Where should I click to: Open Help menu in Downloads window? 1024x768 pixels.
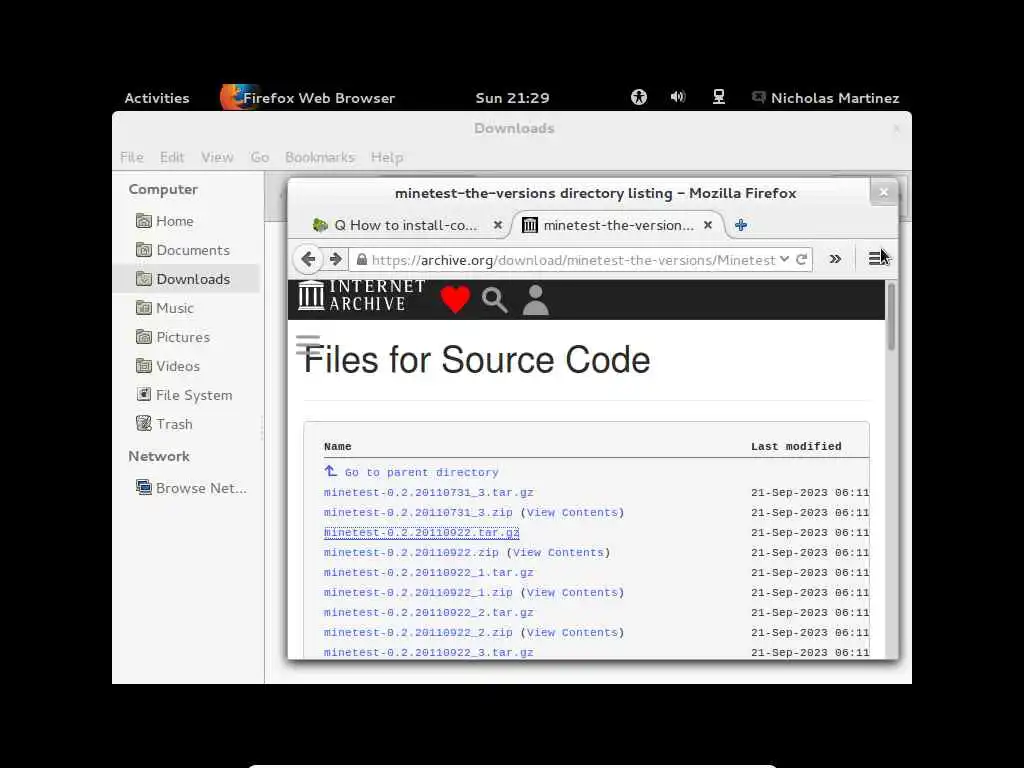(387, 157)
